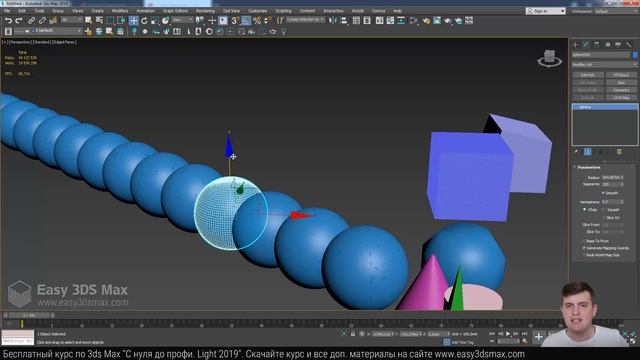Toggle the Layer Explorer toolbar icon
Viewport: 640px width, 360px height.
click(x=367, y=20)
